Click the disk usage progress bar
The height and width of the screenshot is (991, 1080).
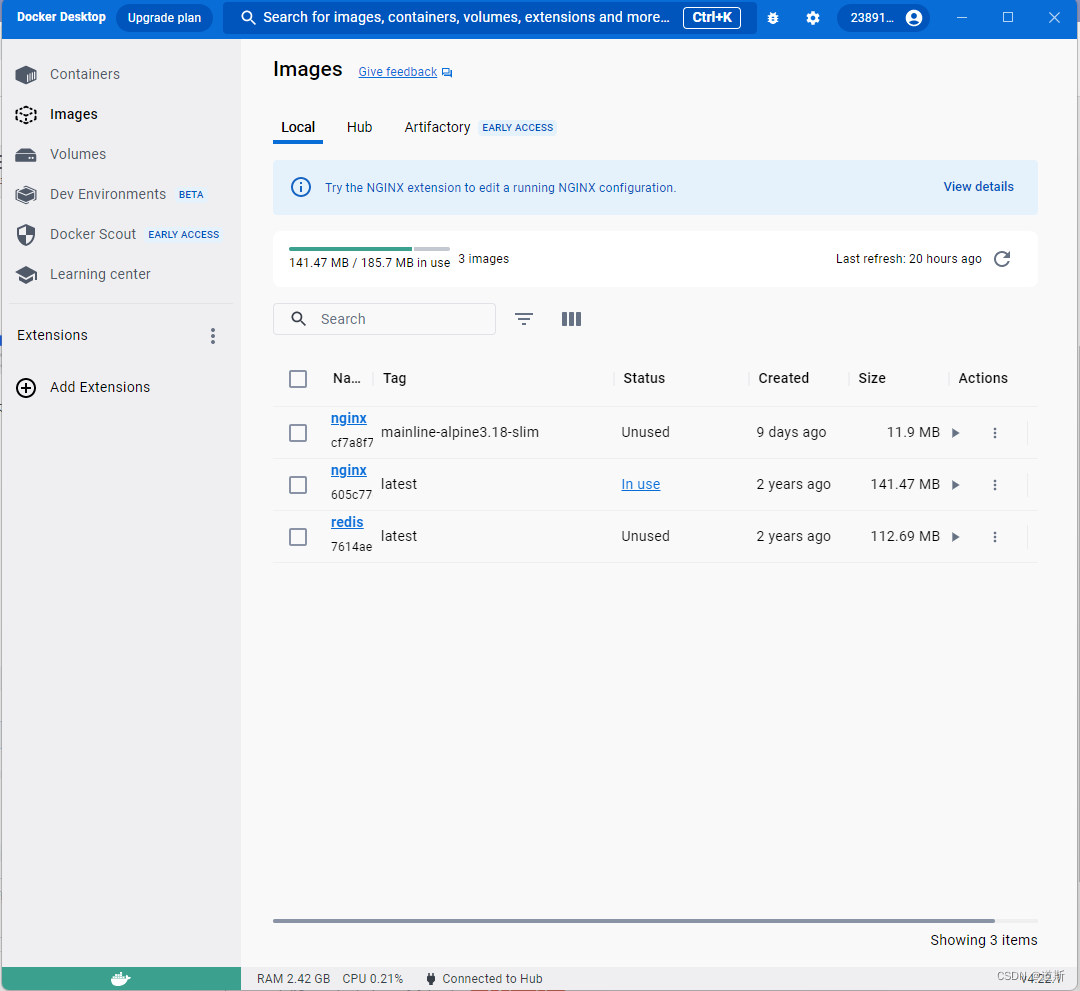tap(369, 249)
